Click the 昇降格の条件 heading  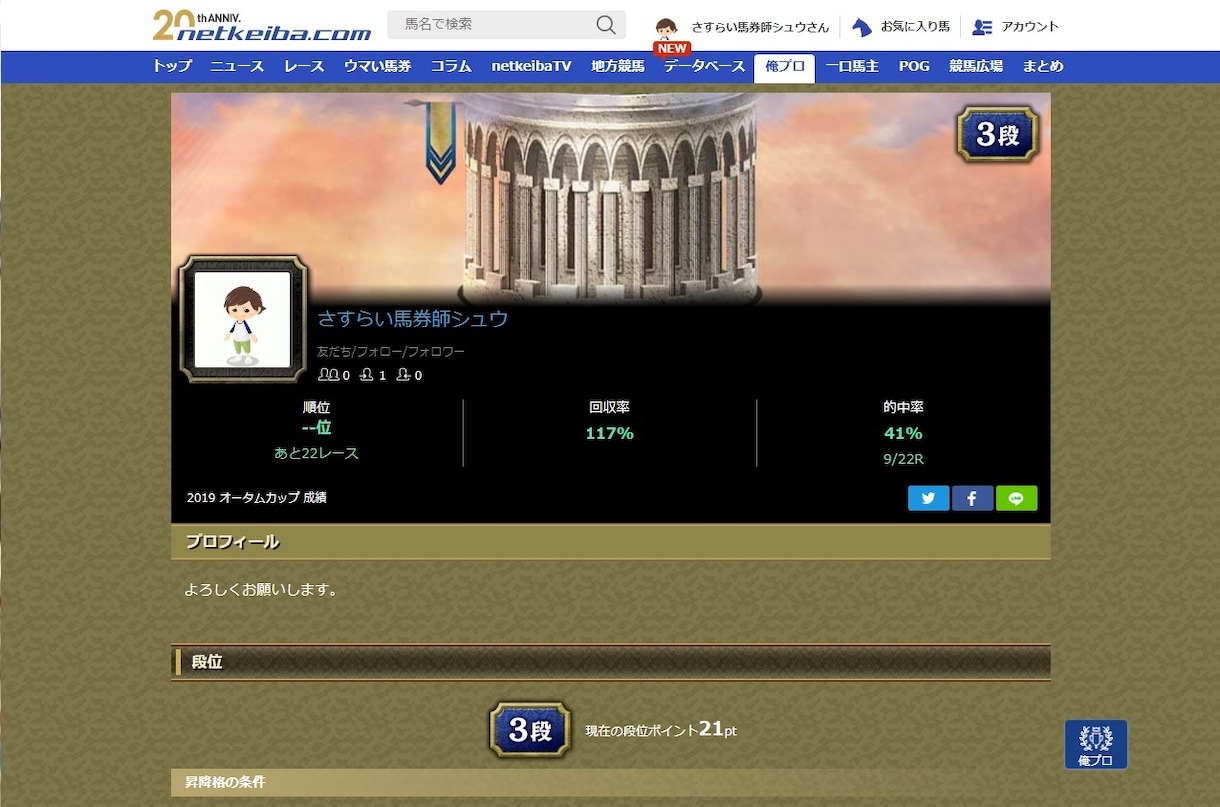pyautogui.click(x=225, y=781)
